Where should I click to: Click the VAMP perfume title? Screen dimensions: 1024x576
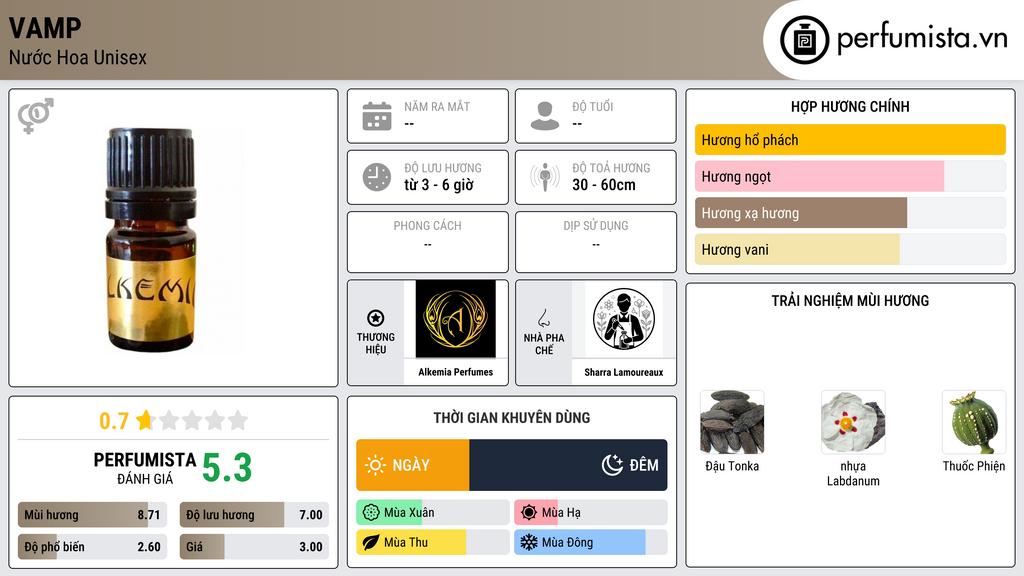(x=45, y=28)
